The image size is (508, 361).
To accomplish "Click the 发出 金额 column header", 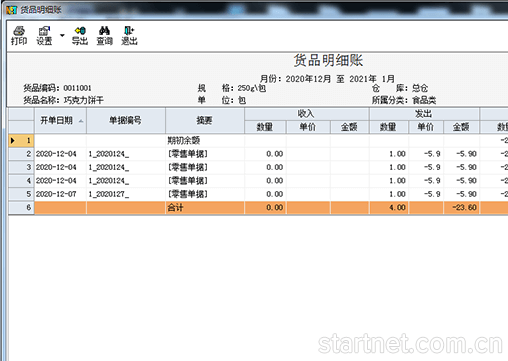I will pos(461,127).
